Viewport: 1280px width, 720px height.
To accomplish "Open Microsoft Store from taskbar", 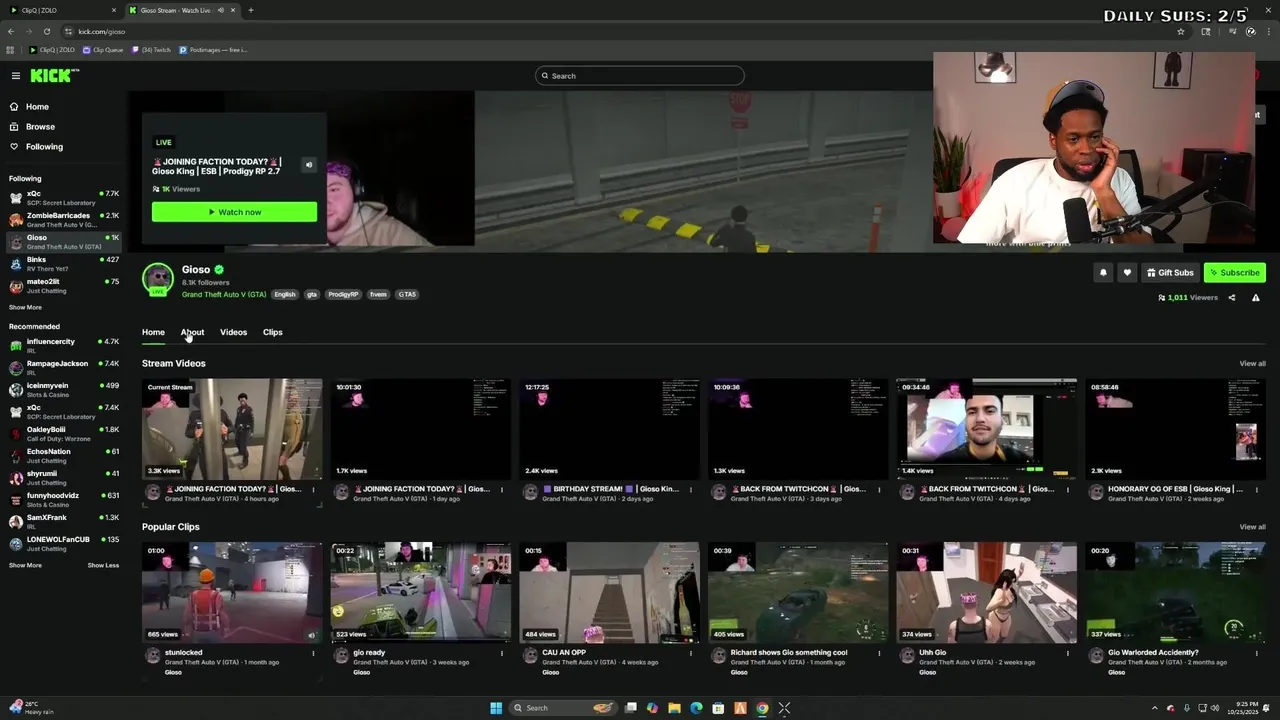I will [x=718, y=708].
